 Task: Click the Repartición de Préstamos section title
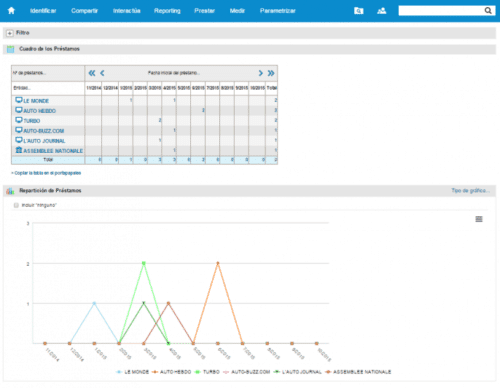[x=50, y=191]
